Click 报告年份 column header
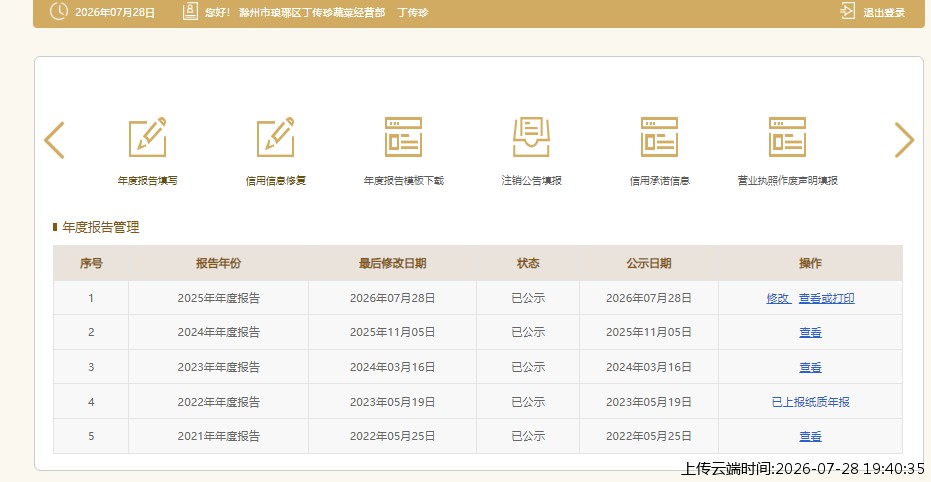Screen dimensions: 931x482 (218, 264)
